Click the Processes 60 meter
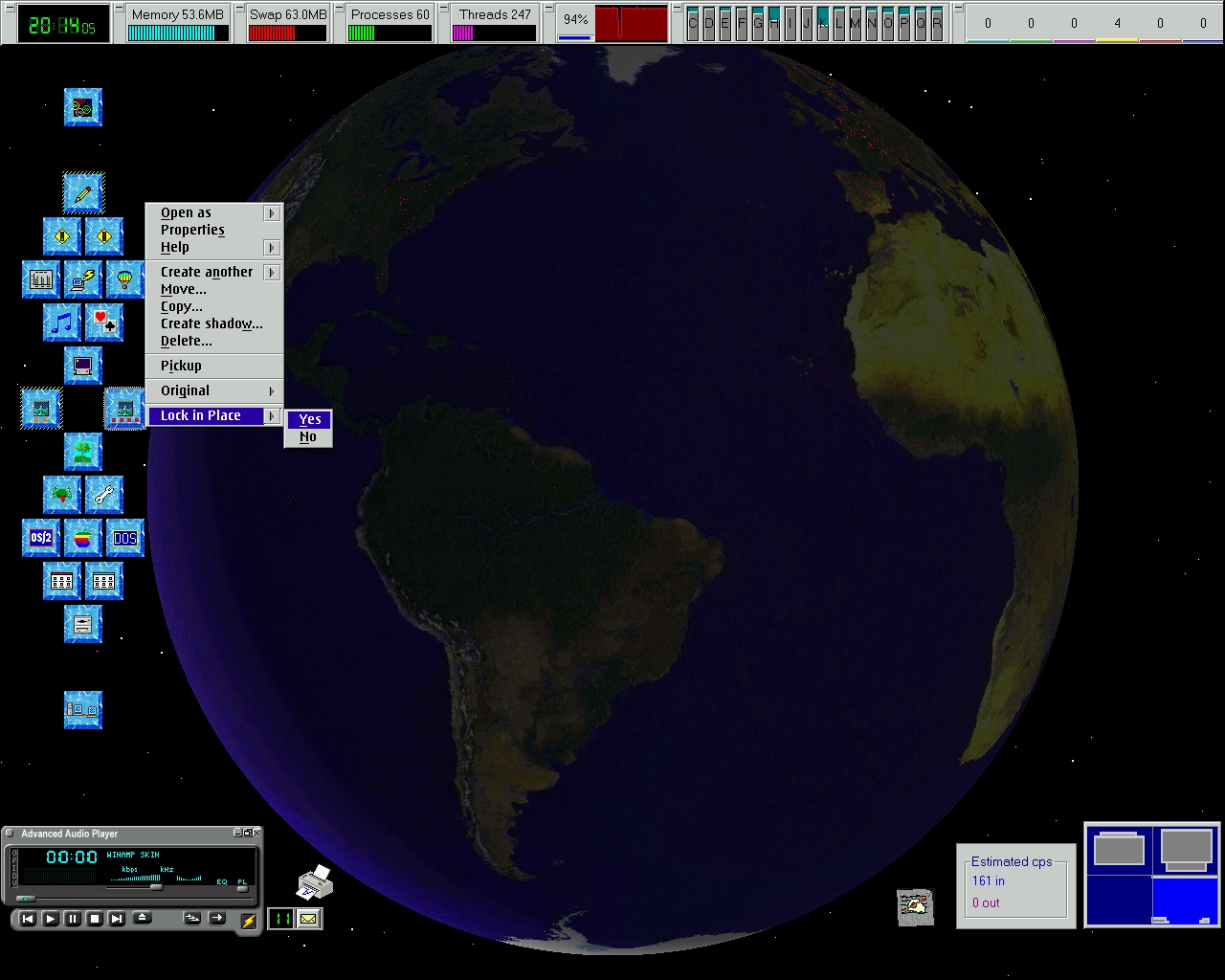Screen dimensions: 1225x980 (x=390, y=24)
